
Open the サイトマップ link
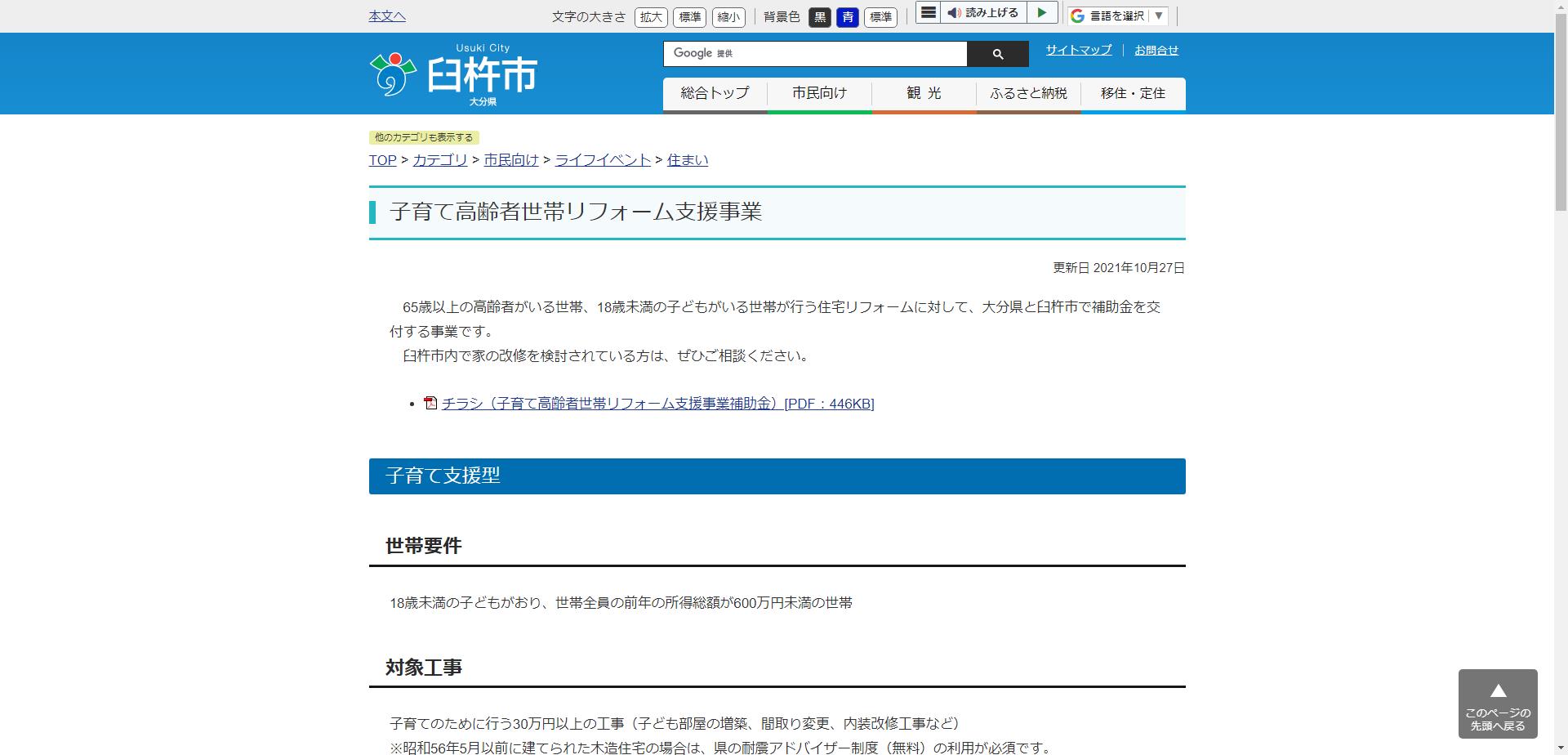click(1079, 50)
